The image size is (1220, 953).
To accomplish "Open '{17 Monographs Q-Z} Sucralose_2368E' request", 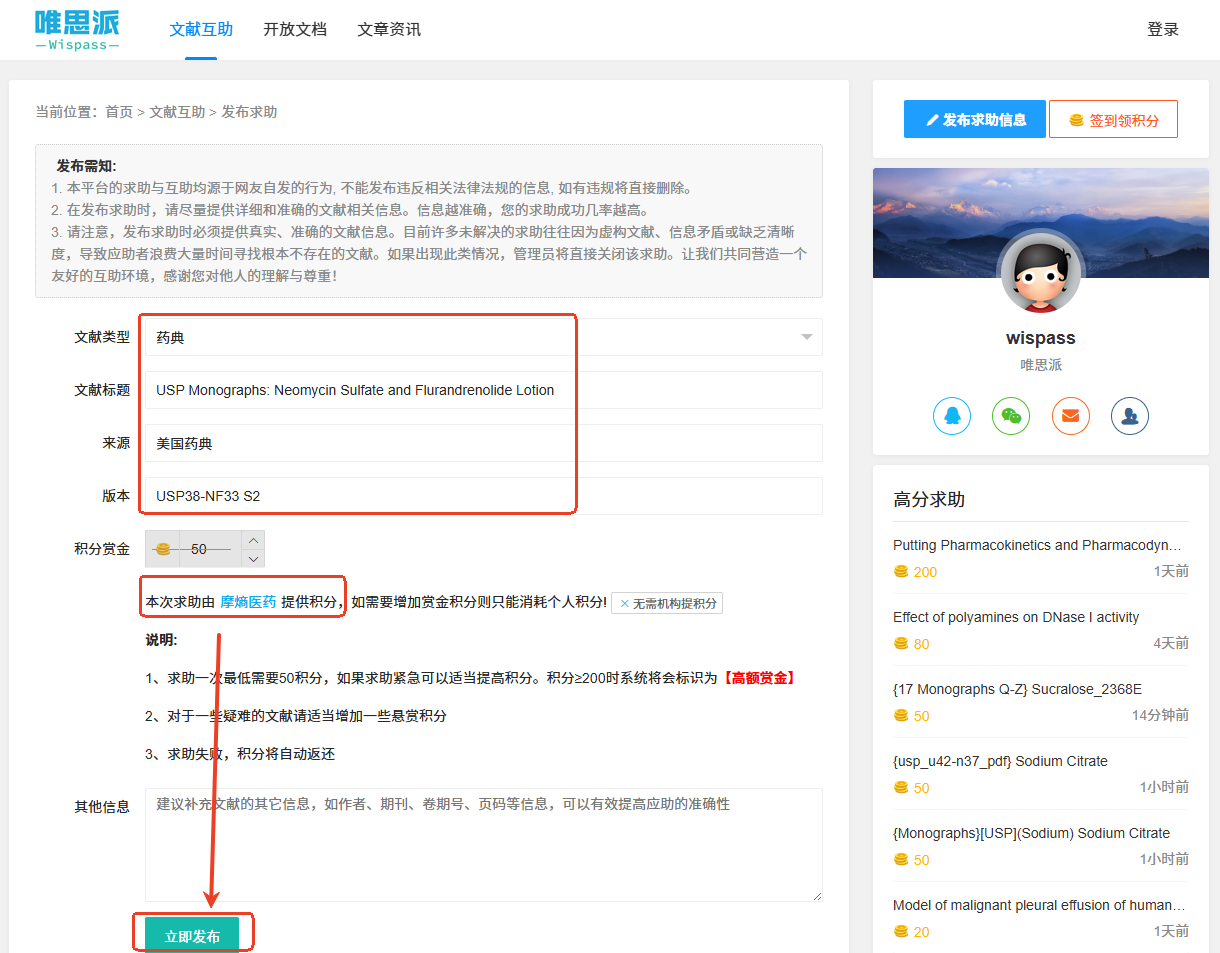I will [x=1017, y=689].
